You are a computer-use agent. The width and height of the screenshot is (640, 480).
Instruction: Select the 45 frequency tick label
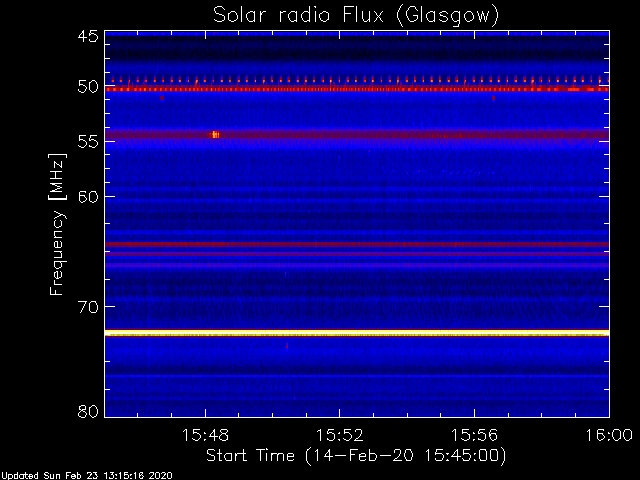tap(88, 36)
